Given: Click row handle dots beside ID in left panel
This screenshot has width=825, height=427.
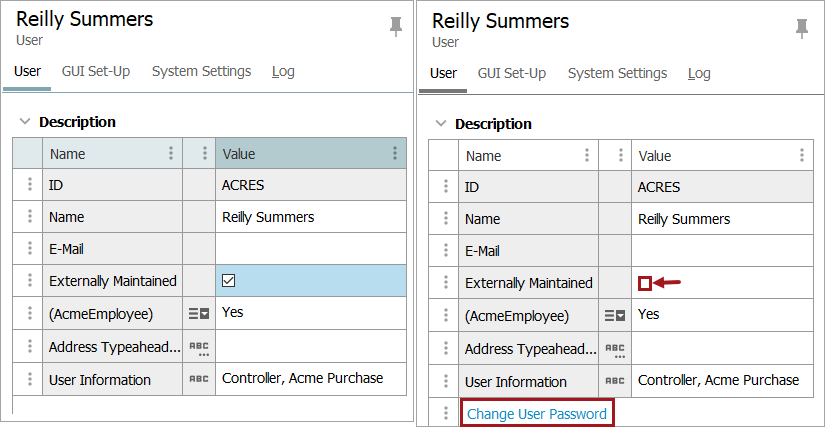Looking at the screenshot, I should pos(28,185).
